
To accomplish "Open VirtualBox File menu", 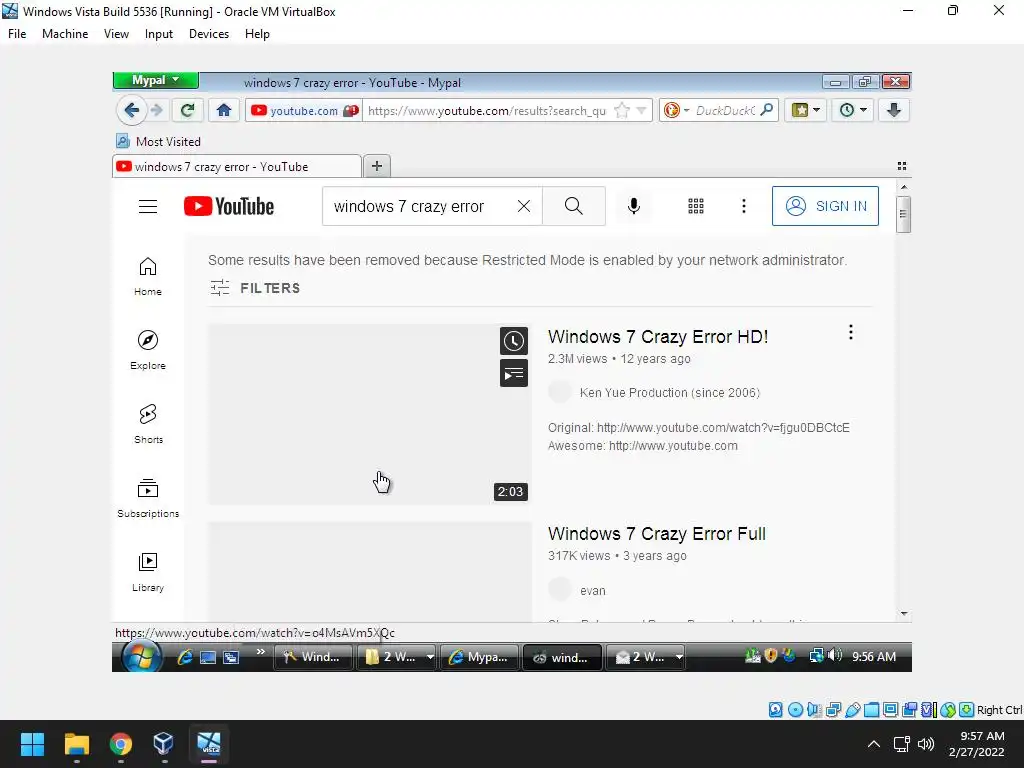I will tap(17, 34).
